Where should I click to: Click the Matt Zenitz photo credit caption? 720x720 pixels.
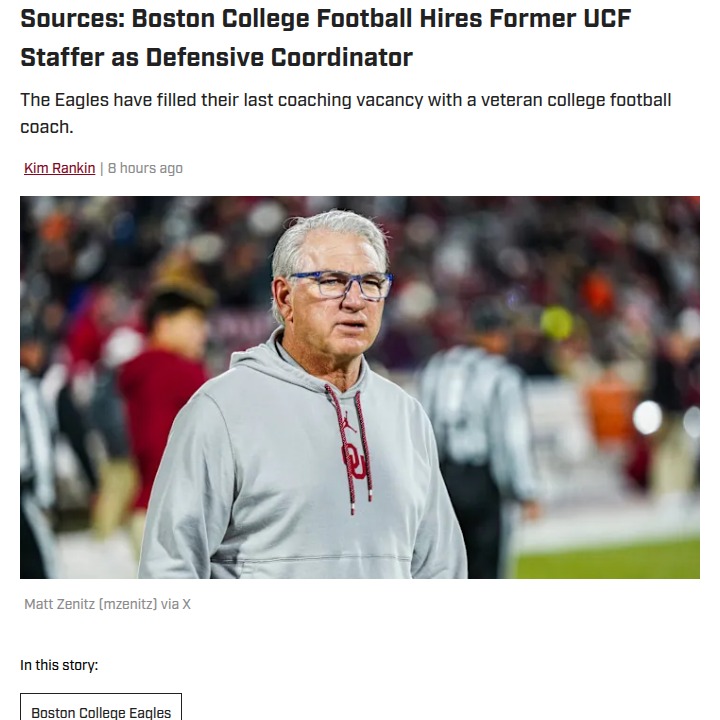107,604
